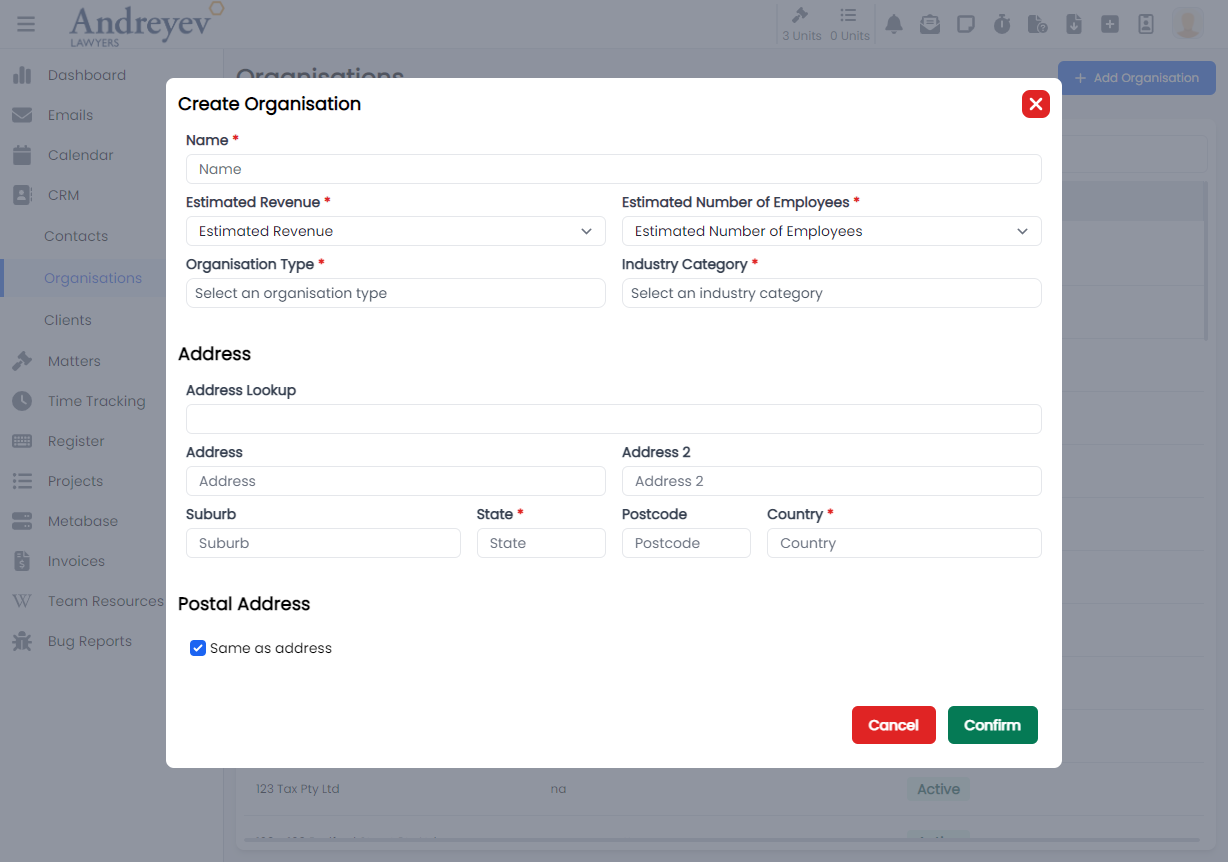Uncheck the Same as address checkbox

click(x=198, y=648)
